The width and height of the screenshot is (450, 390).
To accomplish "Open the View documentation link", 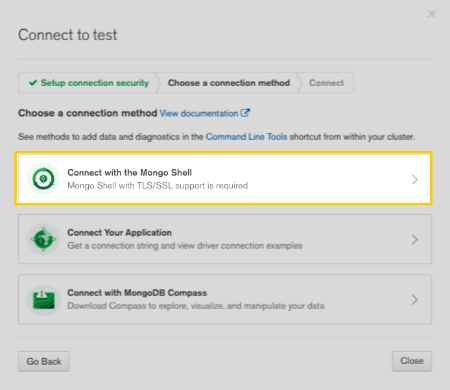I will click(x=199, y=113).
